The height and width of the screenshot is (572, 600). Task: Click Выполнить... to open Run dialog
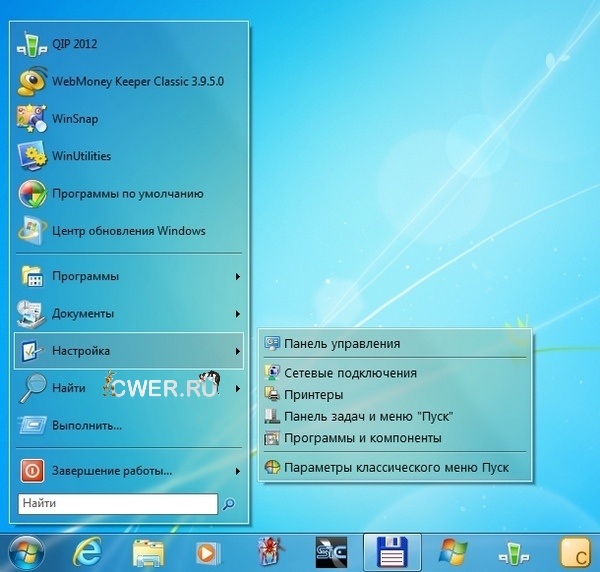(x=86, y=425)
